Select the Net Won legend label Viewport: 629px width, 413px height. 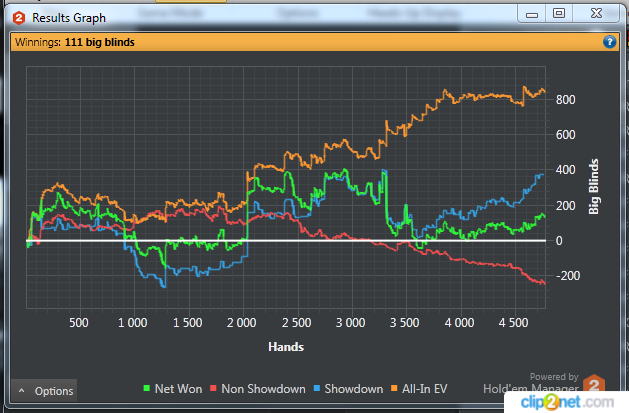(179, 389)
